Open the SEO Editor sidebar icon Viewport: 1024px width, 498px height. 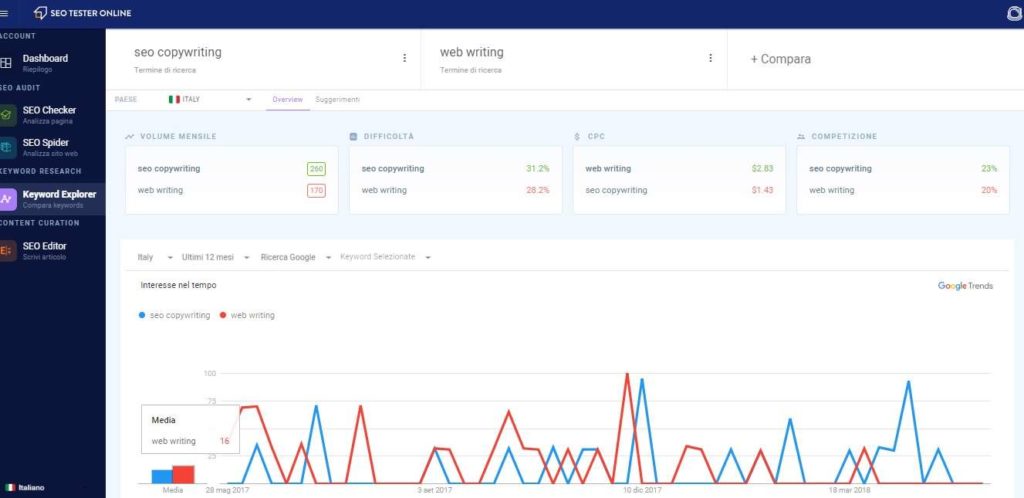click(x=7, y=251)
